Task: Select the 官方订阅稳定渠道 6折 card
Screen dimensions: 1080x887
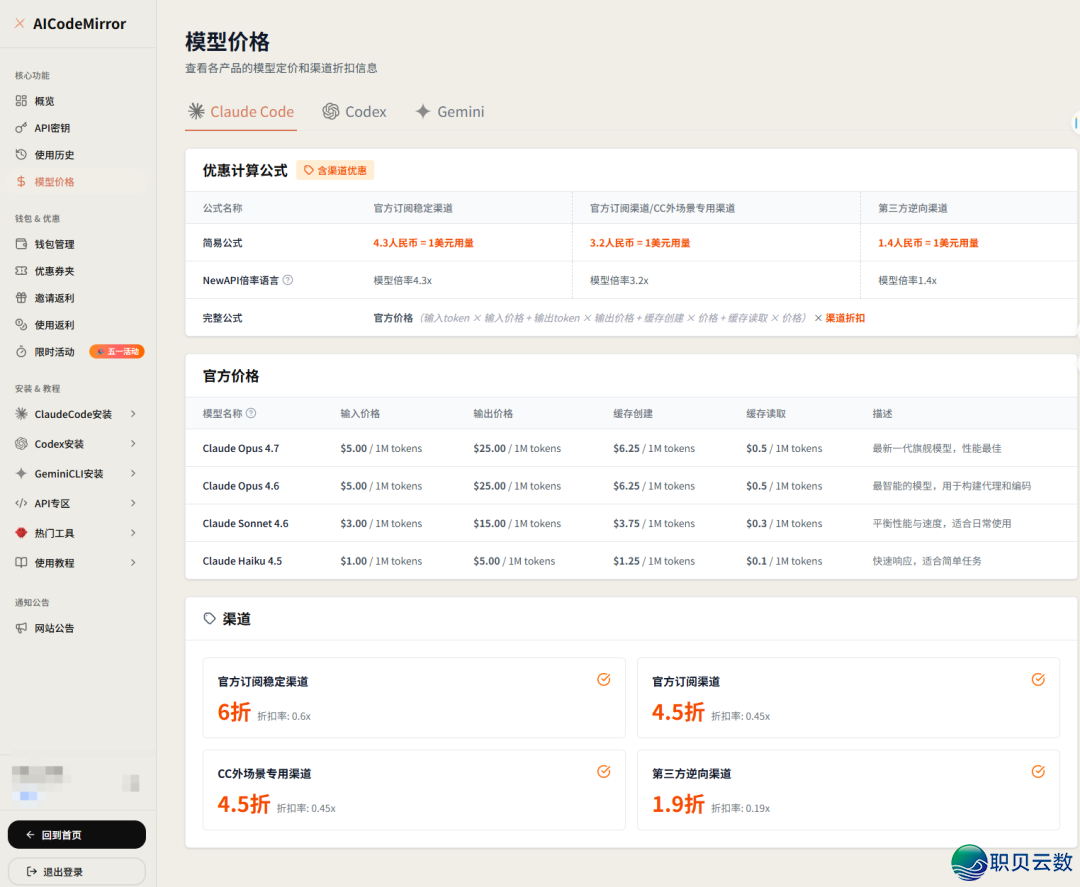Action: tap(414, 698)
